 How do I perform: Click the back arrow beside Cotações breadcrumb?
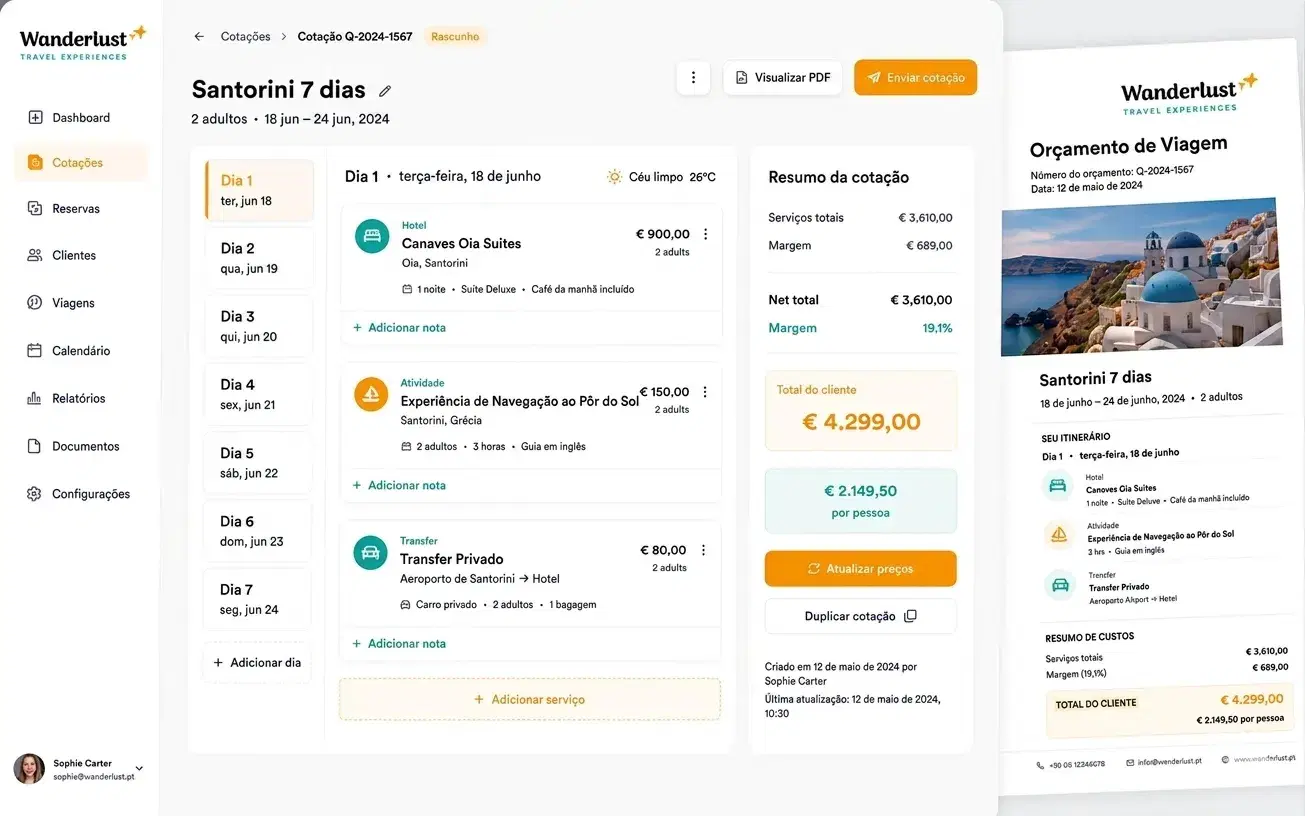point(199,37)
